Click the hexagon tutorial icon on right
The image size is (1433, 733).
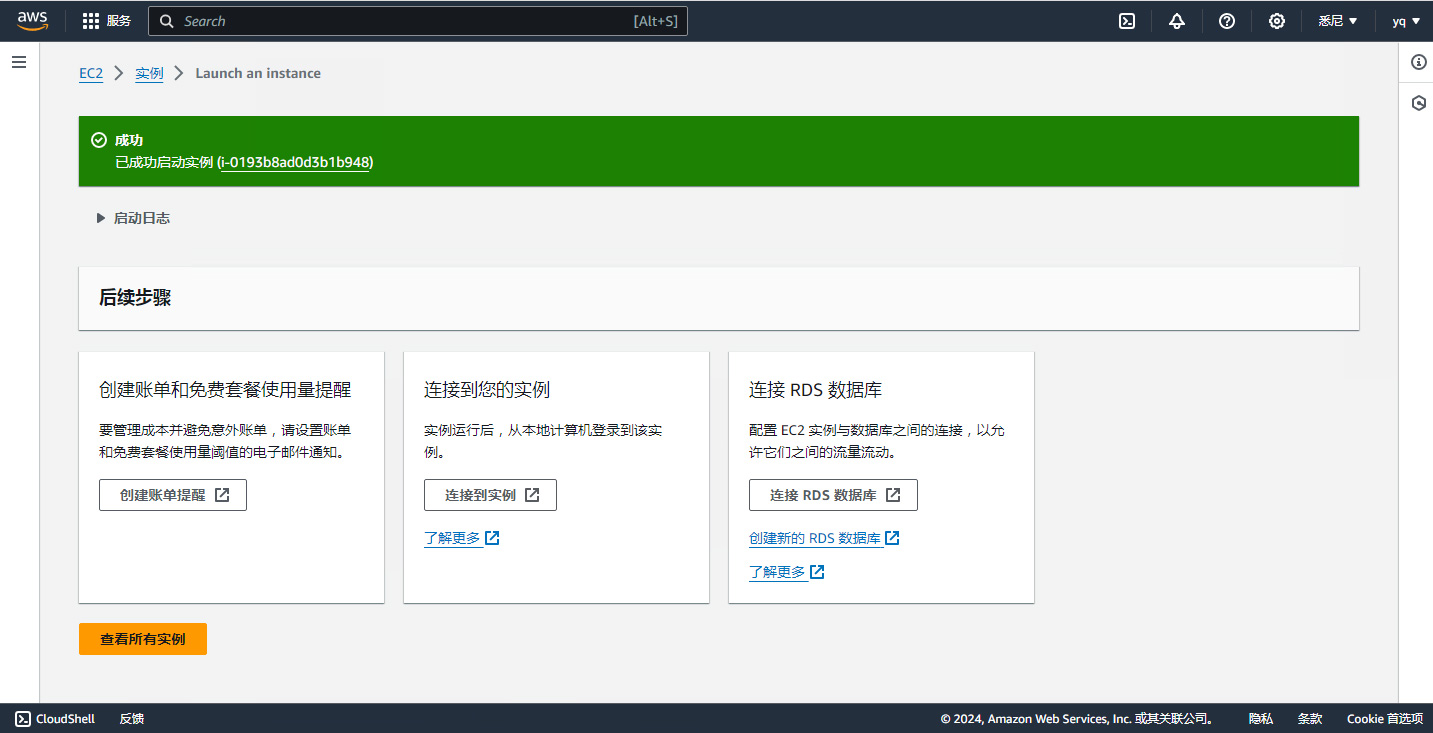(x=1418, y=103)
